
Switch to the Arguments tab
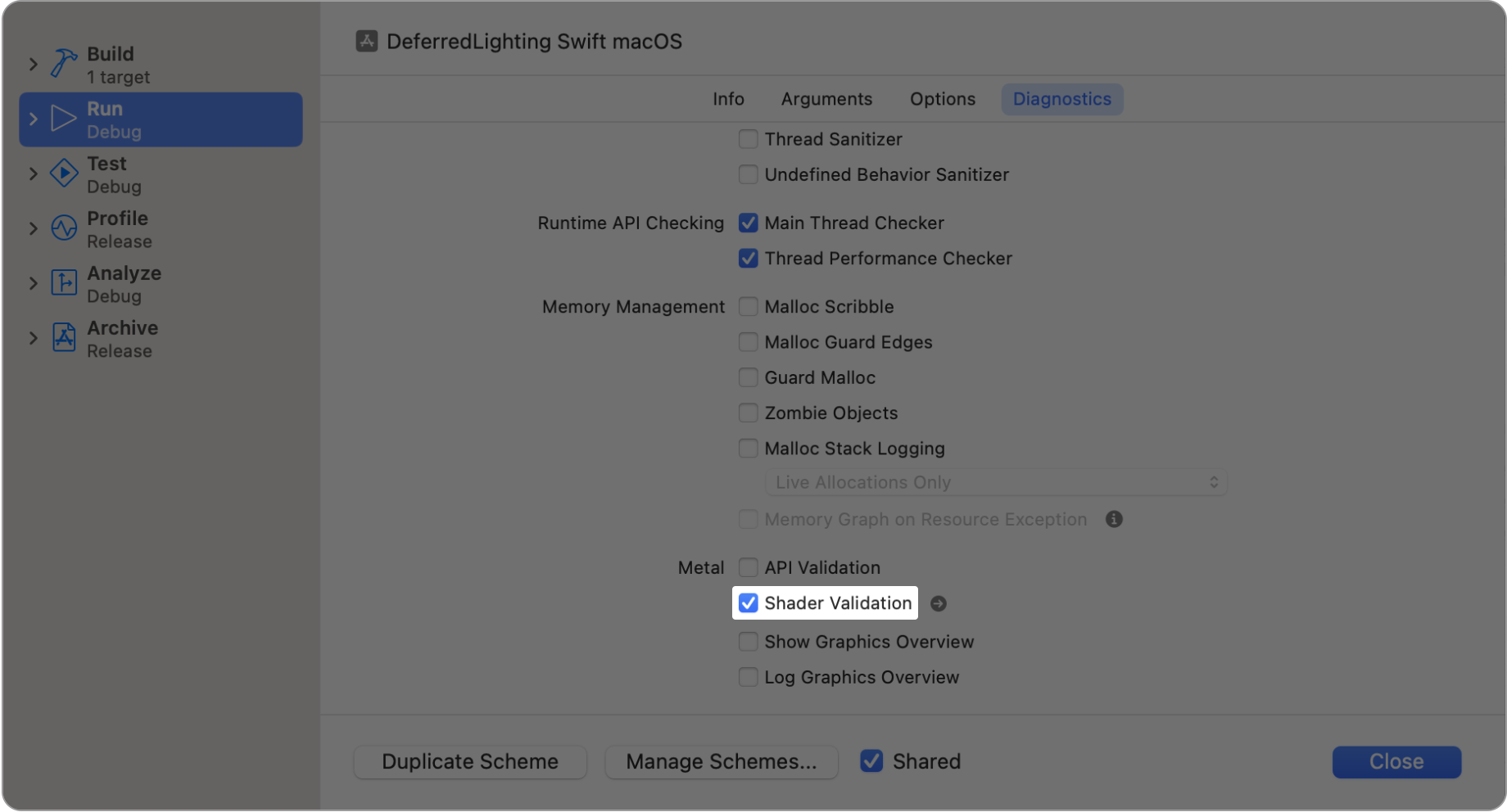(826, 98)
